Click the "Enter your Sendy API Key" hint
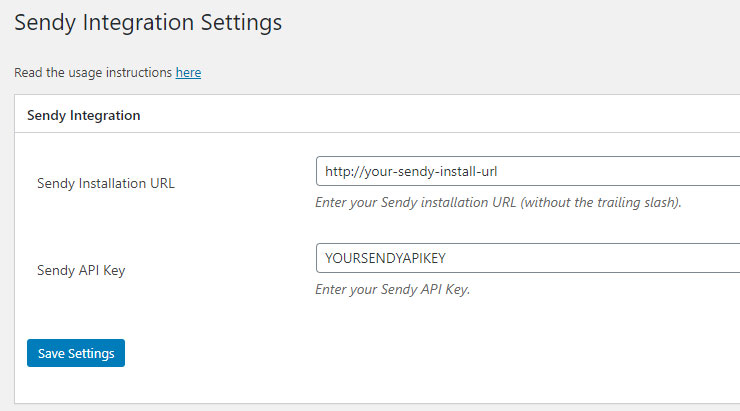Image resolution: width=740 pixels, height=411 pixels. (393, 289)
